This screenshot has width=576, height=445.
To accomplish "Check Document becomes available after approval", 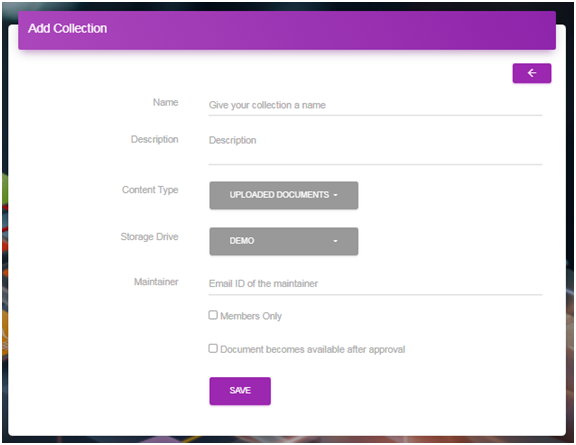I will click(213, 348).
